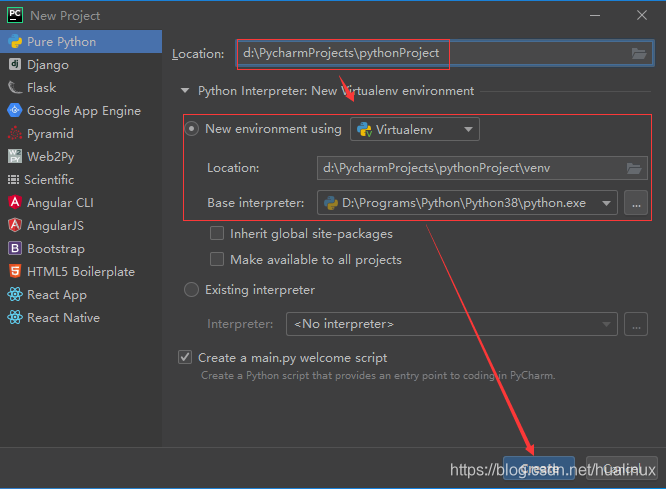
Task: Select HTML5 Boilerplate project type
Action: (81, 271)
